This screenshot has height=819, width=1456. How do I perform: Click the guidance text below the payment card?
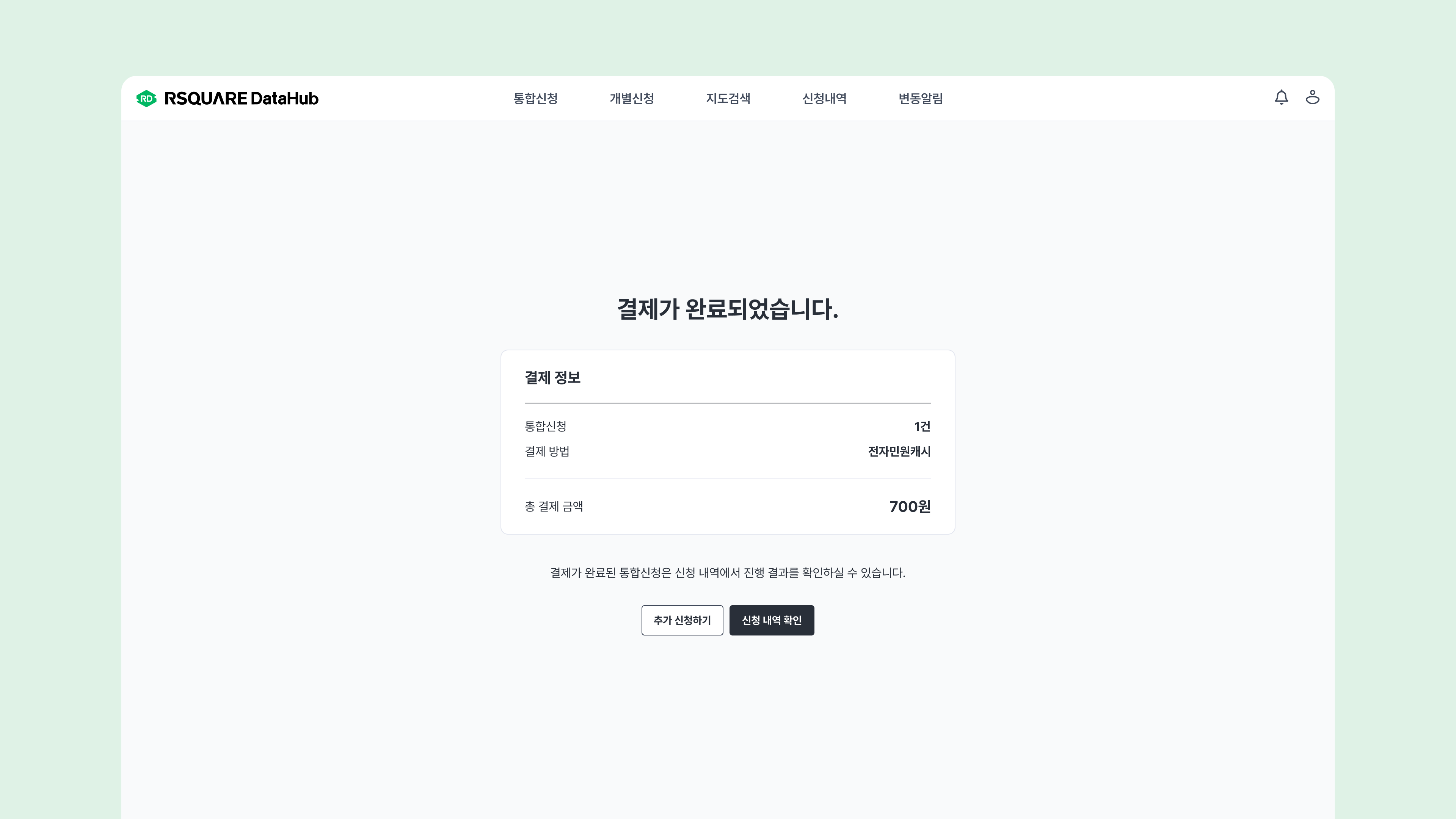728,573
